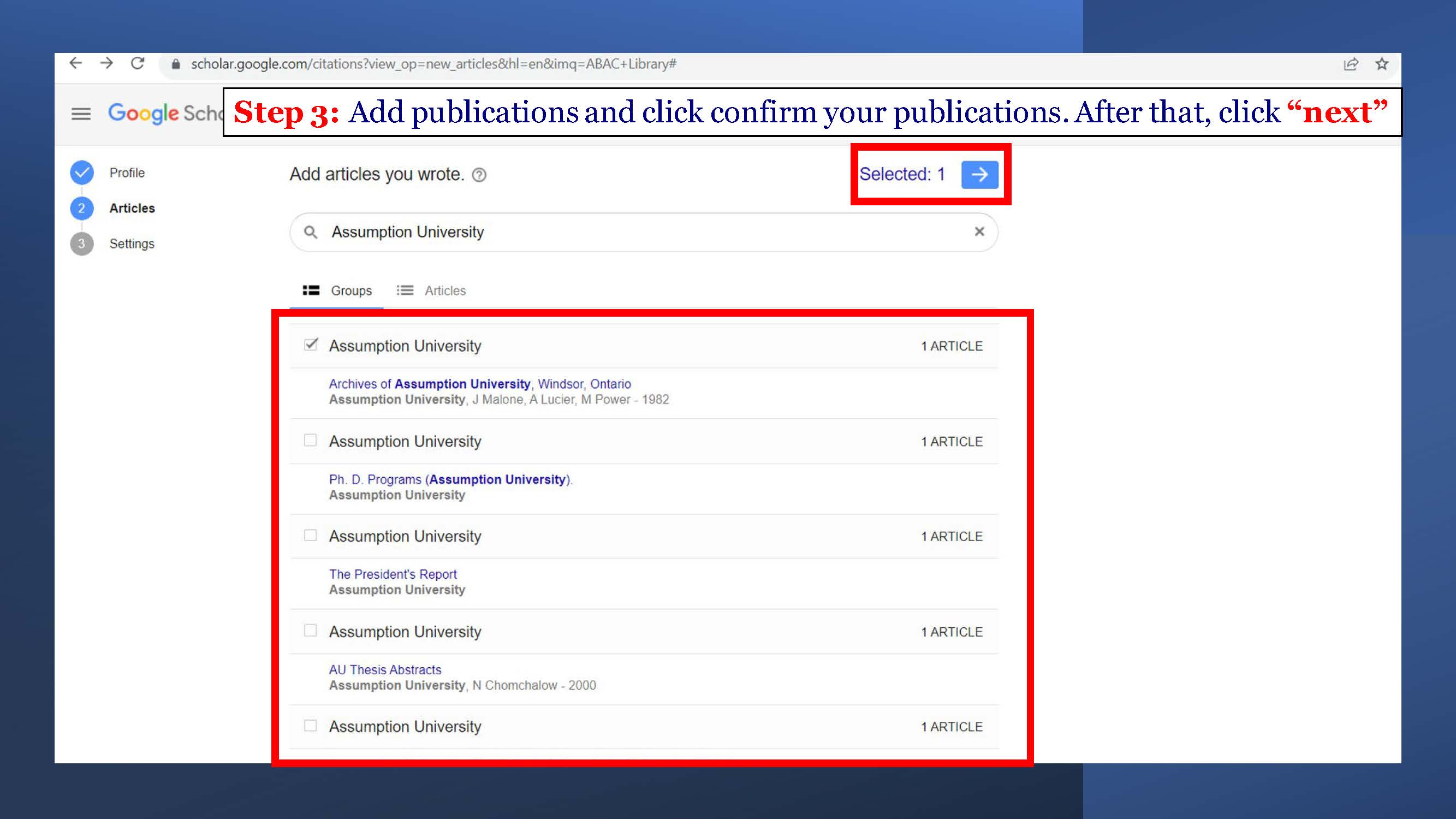This screenshot has height=819, width=1456.
Task: Click '1 ARTICLE' beside AU Thesis Abstracts group
Action: (952, 632)
